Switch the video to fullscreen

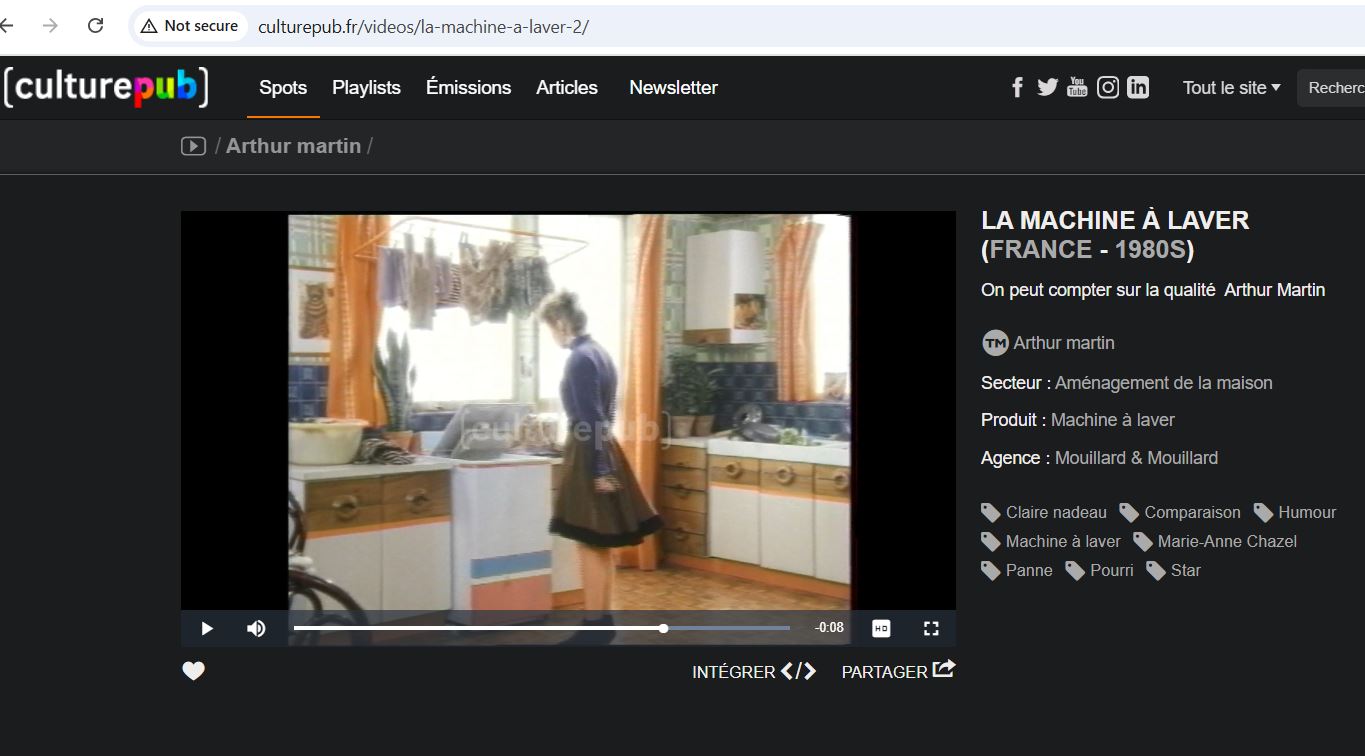(x=931, y=628)
